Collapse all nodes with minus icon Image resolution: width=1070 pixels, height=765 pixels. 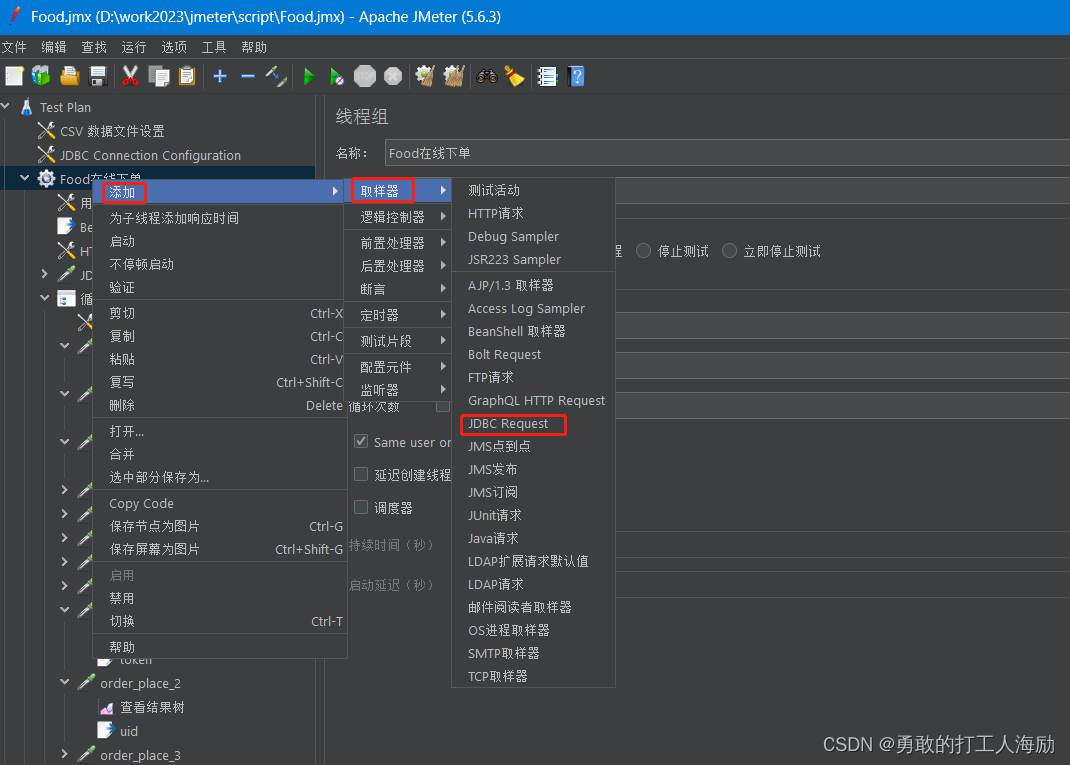click(x=248, y=76)
